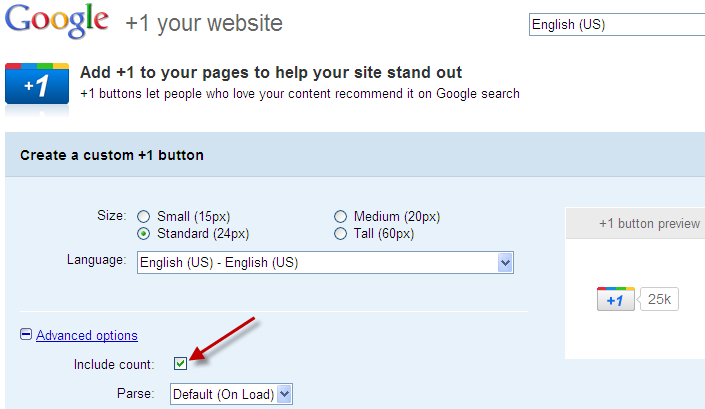Click the Google logo

coord(56,21)
